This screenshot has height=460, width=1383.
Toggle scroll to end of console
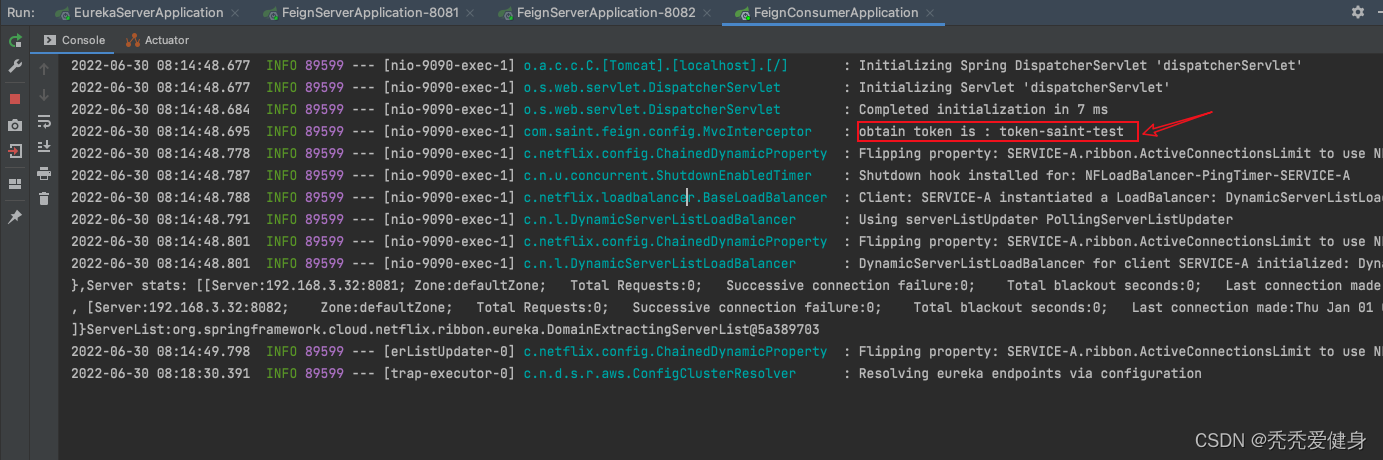pyautogui.click(x=44, y=147)
